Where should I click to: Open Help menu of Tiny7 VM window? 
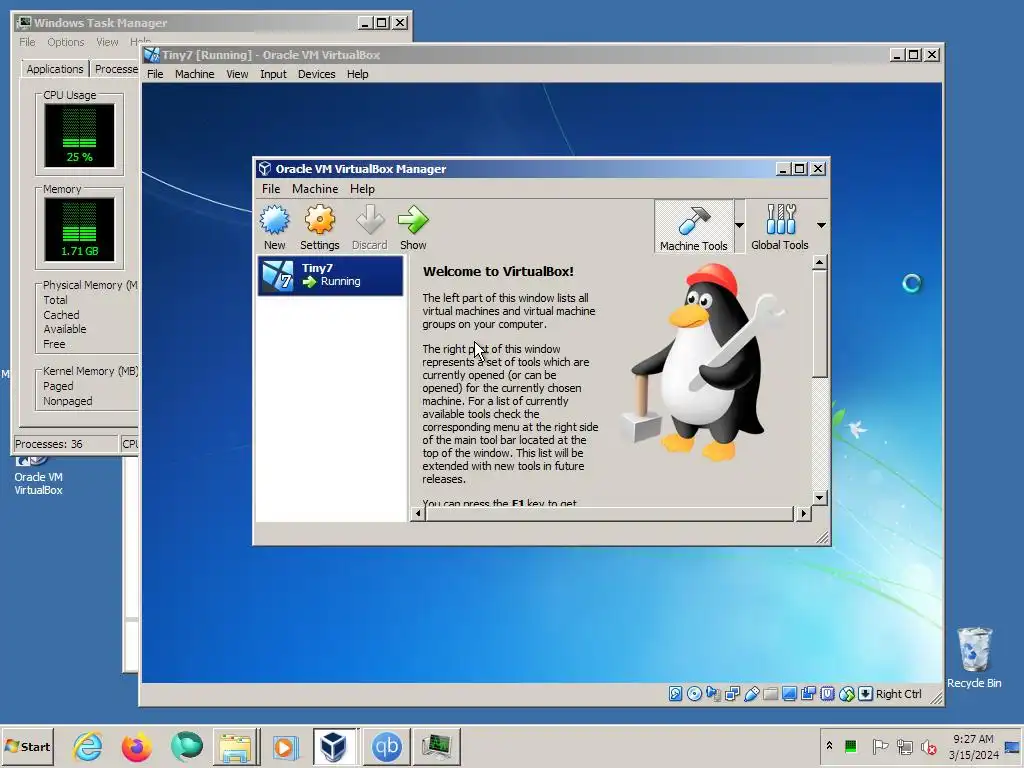tap(357, 74)
